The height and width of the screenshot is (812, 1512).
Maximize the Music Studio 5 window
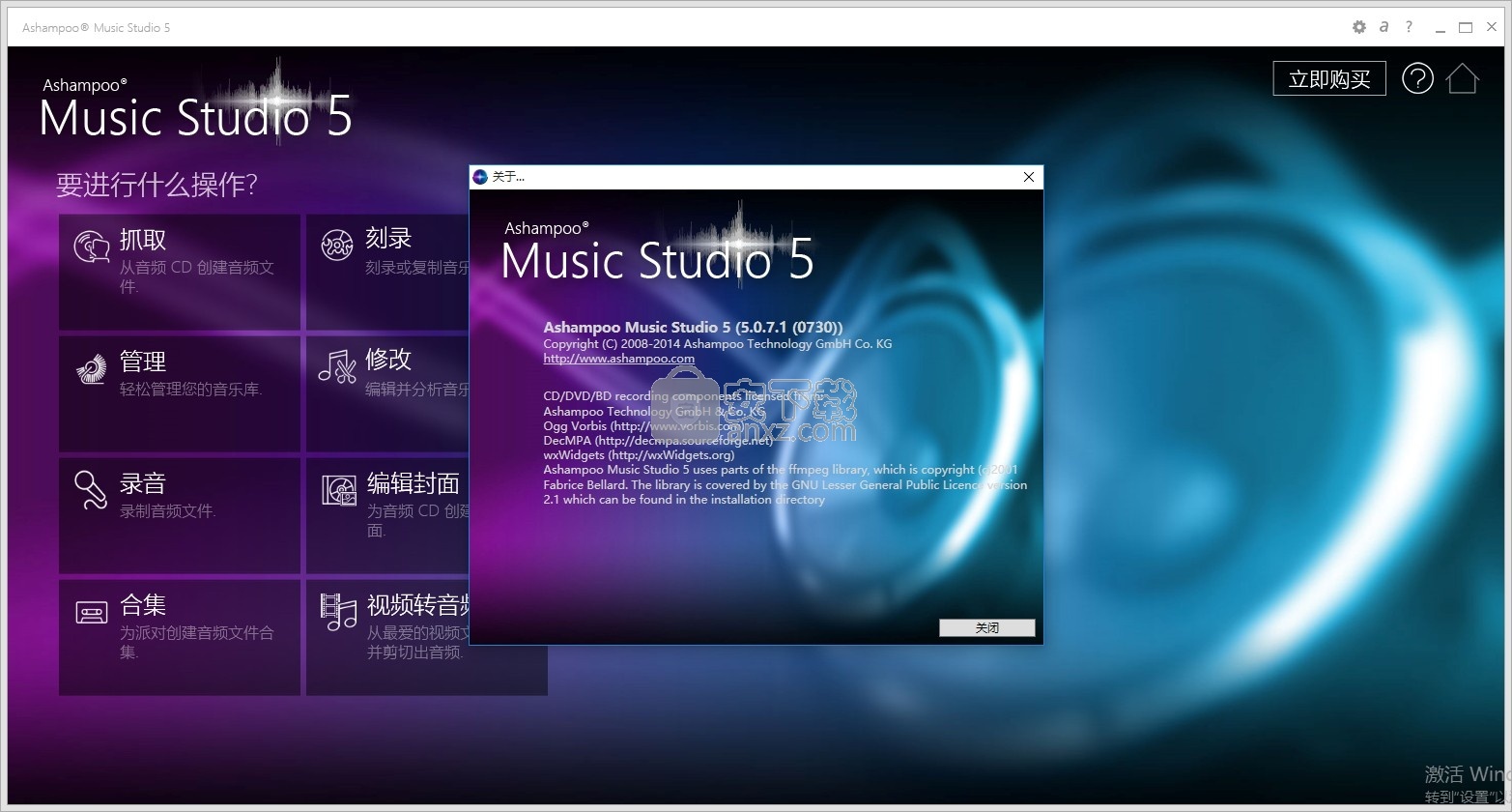(x=1466, y=28)
